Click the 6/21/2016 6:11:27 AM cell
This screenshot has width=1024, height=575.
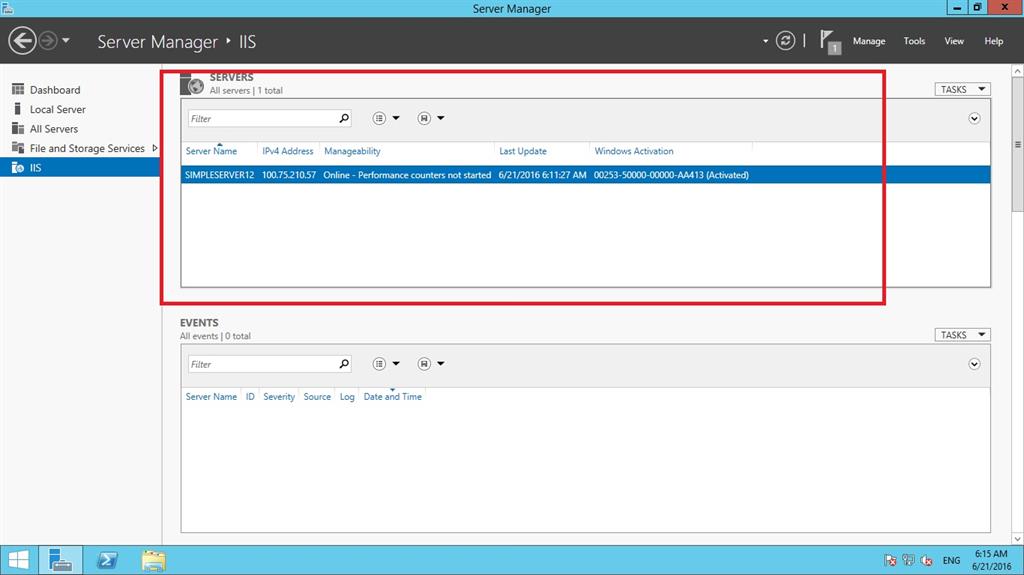click(x=542, y=175)
